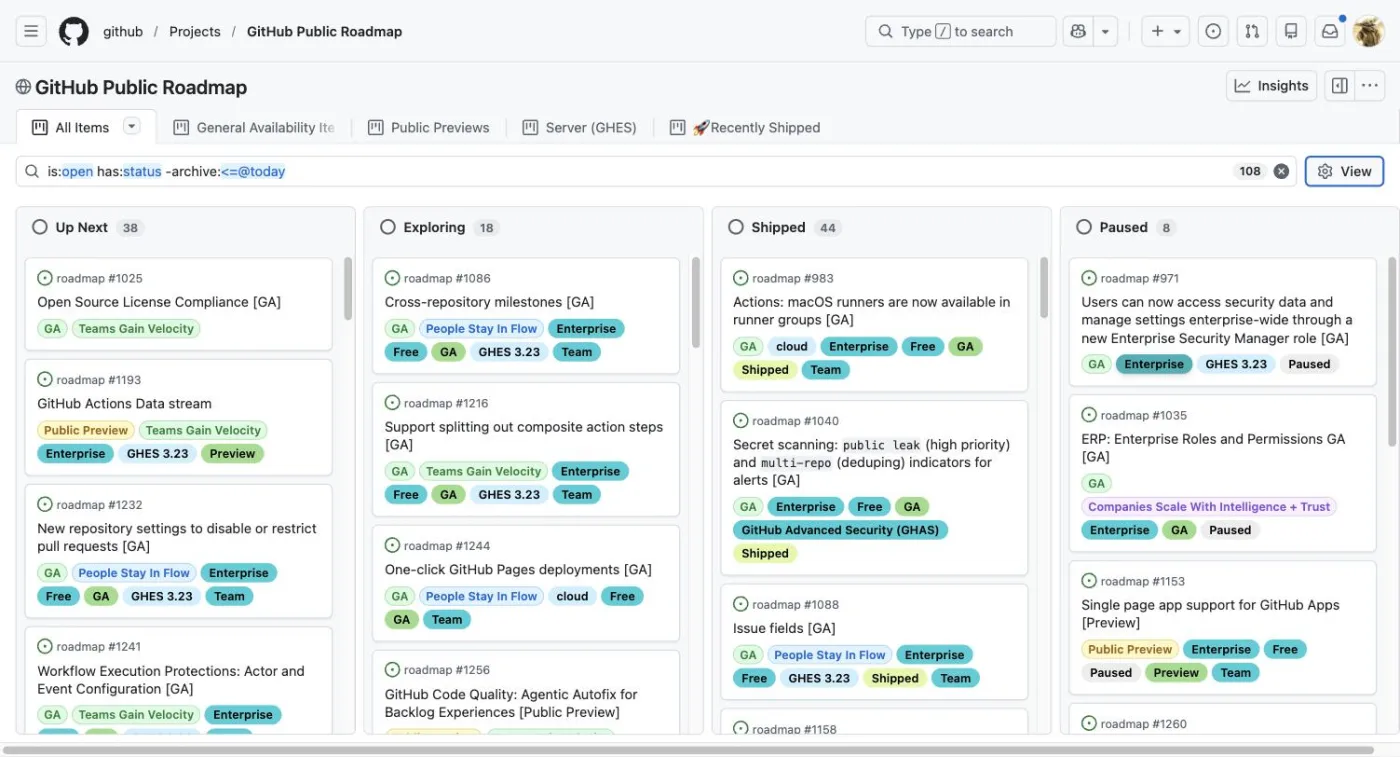The image size is (1400, 757).
Task: Click the Paused column status circle
Action: (x=1084, y=227)
